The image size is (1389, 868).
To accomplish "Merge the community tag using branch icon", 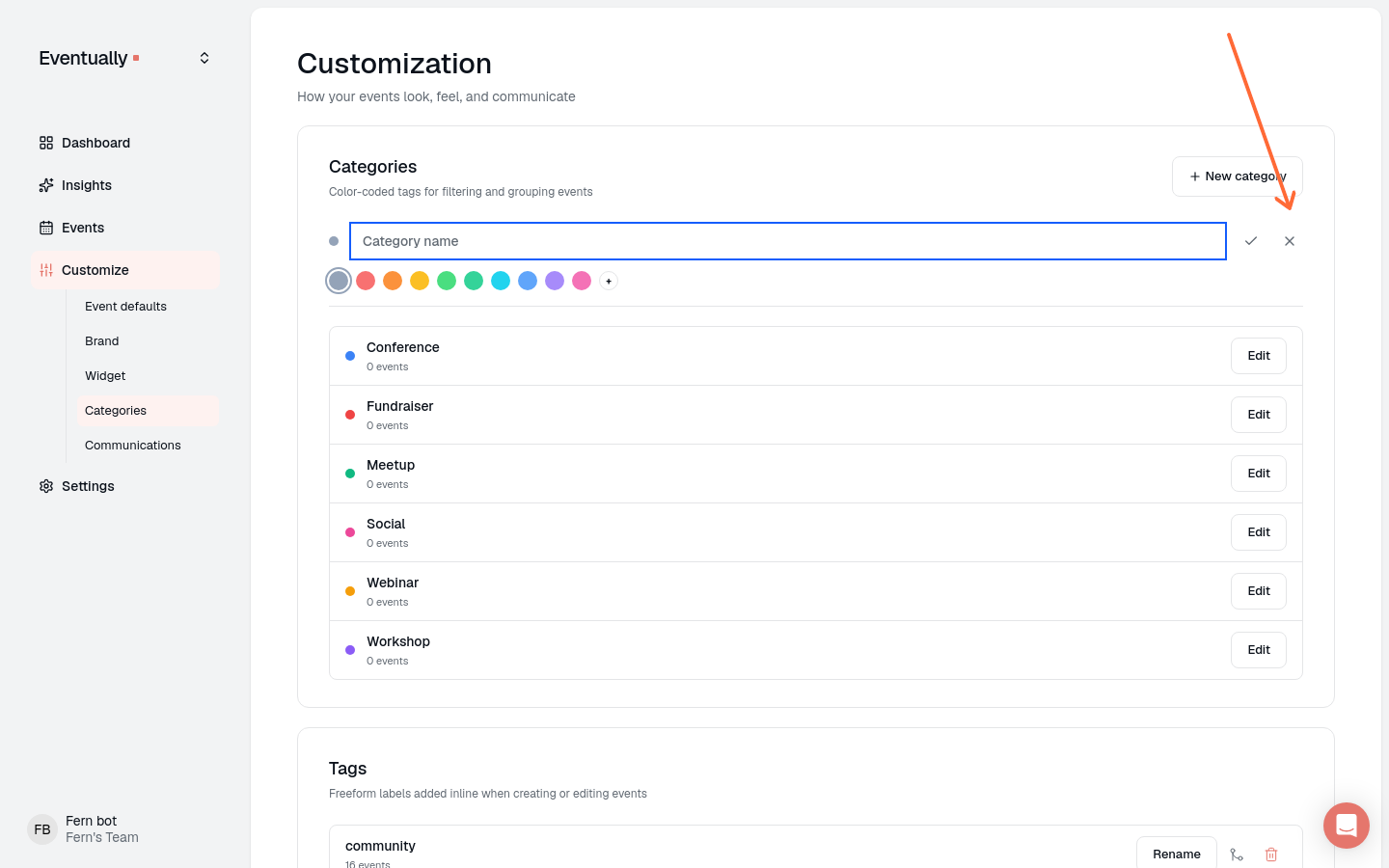I will [1237, 854].
